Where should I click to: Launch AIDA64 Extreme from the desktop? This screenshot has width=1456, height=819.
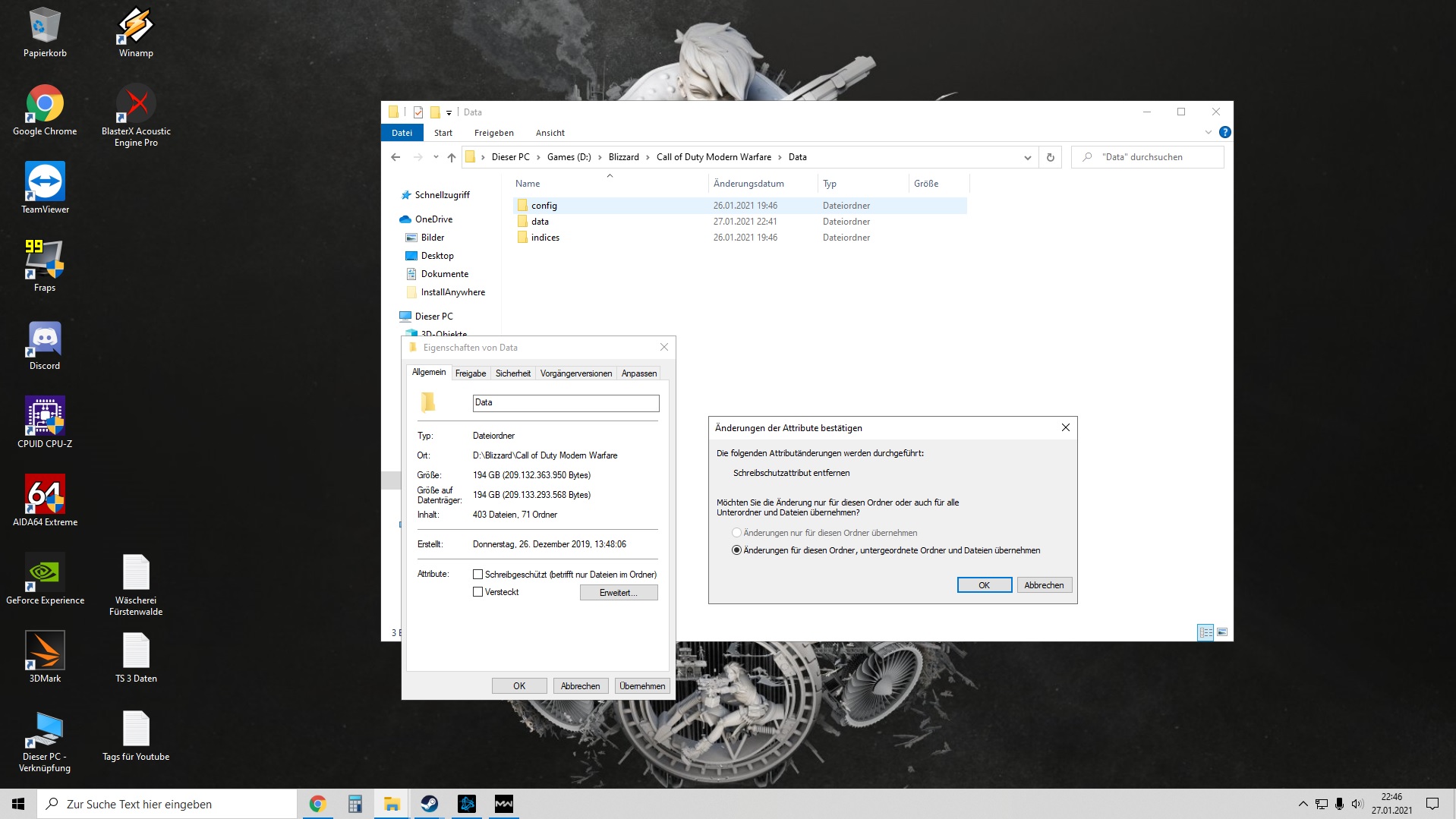click(x=45, y=501)
